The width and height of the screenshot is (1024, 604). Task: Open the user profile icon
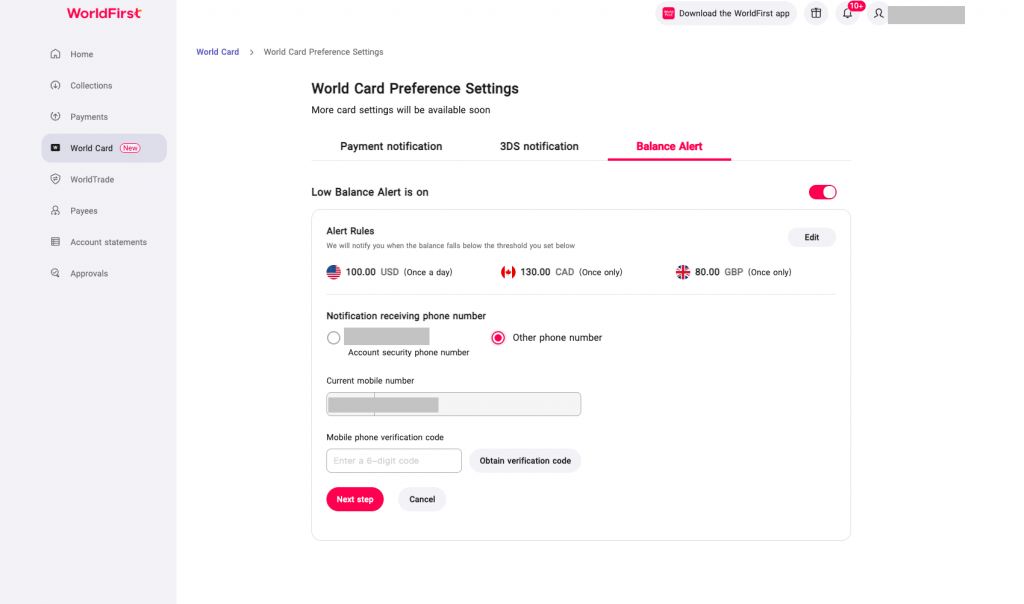pos(879,13)
